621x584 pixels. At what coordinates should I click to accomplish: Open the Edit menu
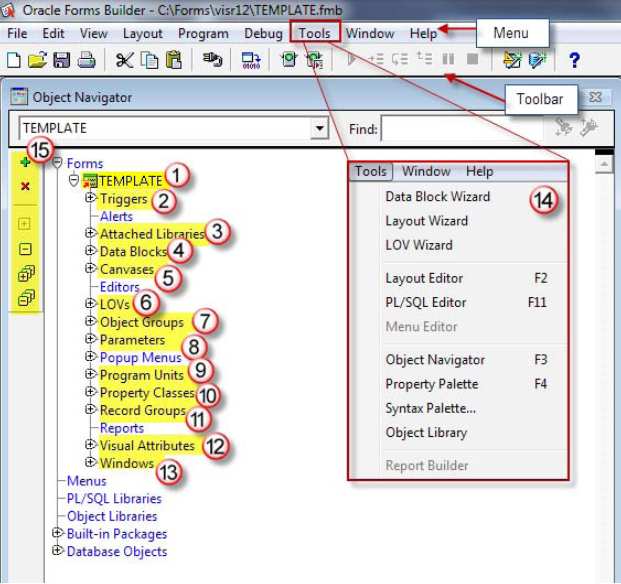(53, 33)
